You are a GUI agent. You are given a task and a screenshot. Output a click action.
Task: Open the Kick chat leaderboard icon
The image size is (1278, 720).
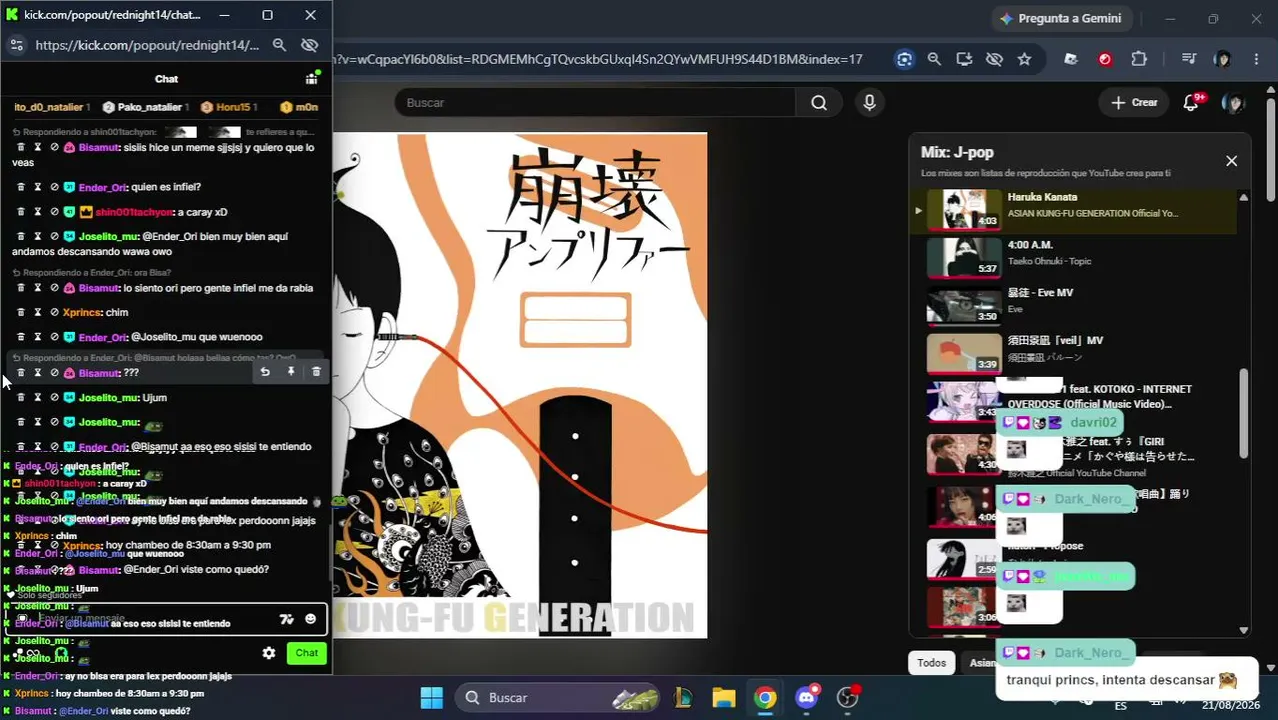coord(312,78)
